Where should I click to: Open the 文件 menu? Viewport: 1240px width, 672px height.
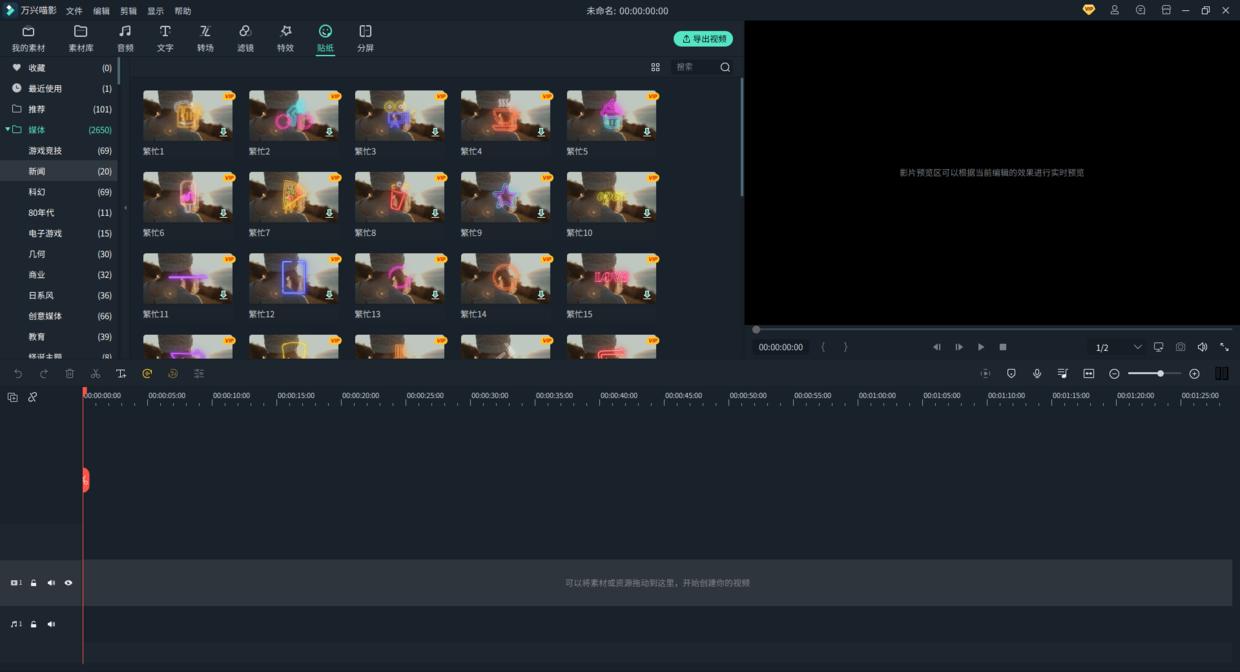[74, 11]
